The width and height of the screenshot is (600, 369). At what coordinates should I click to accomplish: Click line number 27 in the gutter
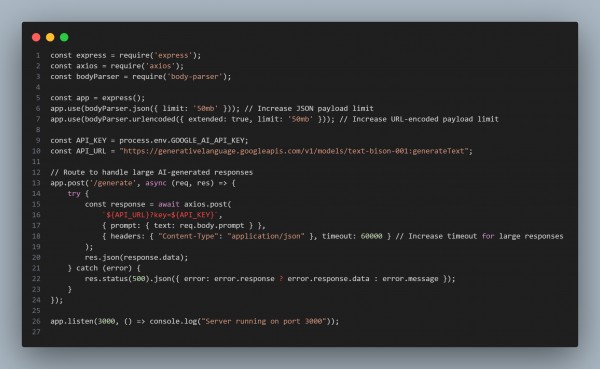(x=36, y=332)
